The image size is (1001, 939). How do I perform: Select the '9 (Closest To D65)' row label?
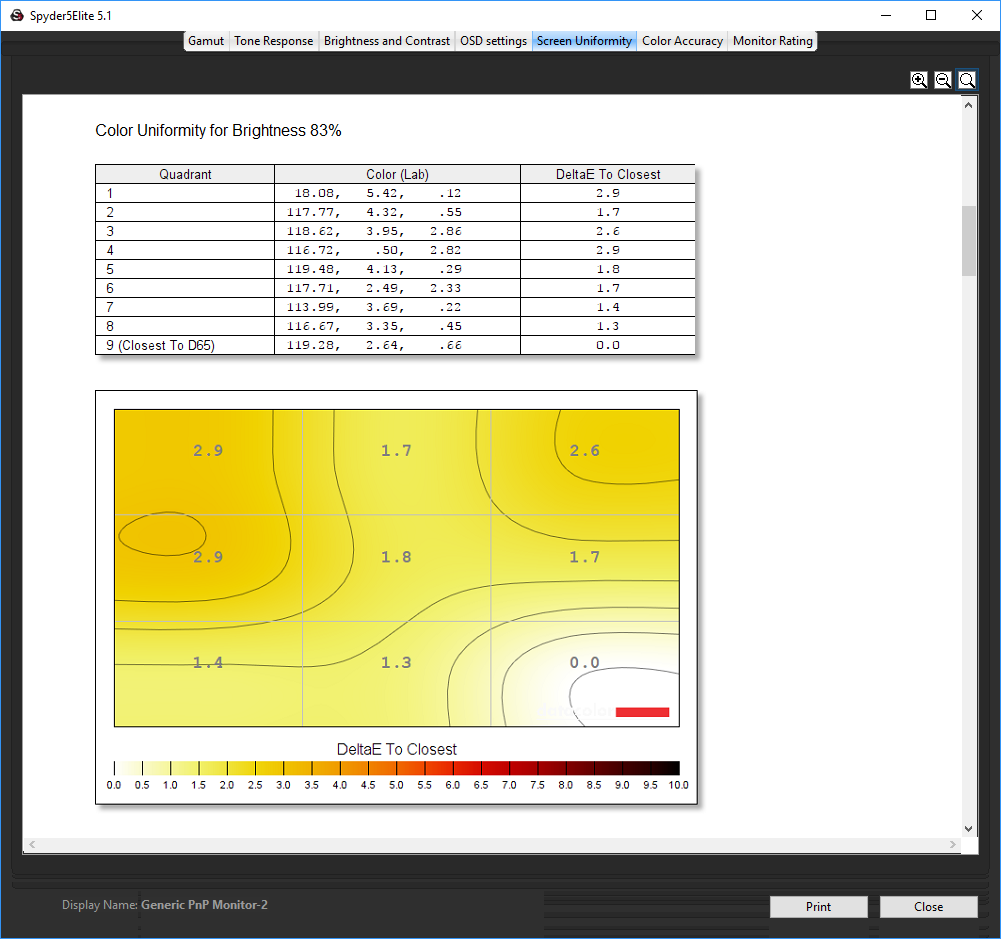(160, 345)
